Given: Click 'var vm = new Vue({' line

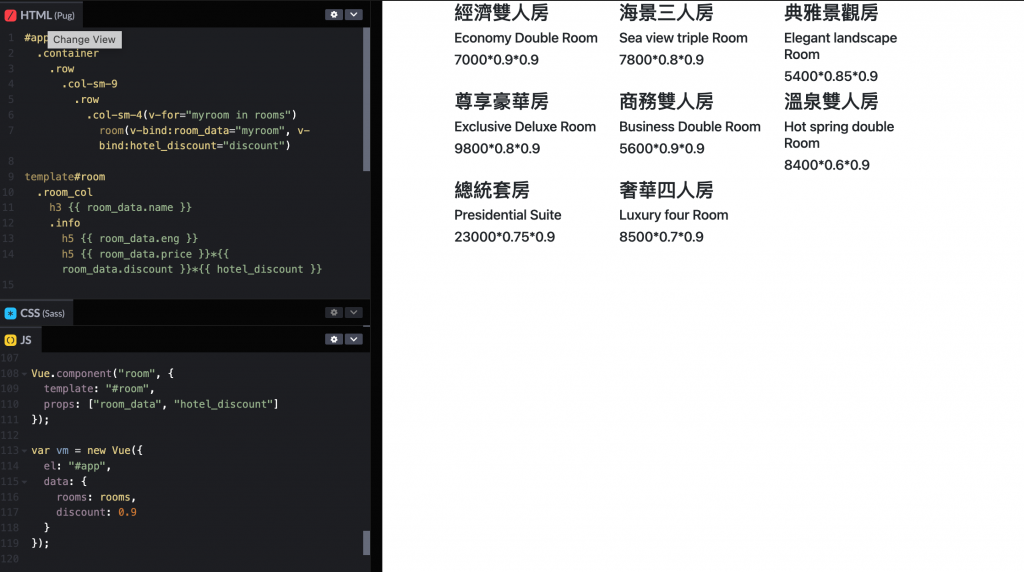Looking at the screenshot, I should click(87, 451).
